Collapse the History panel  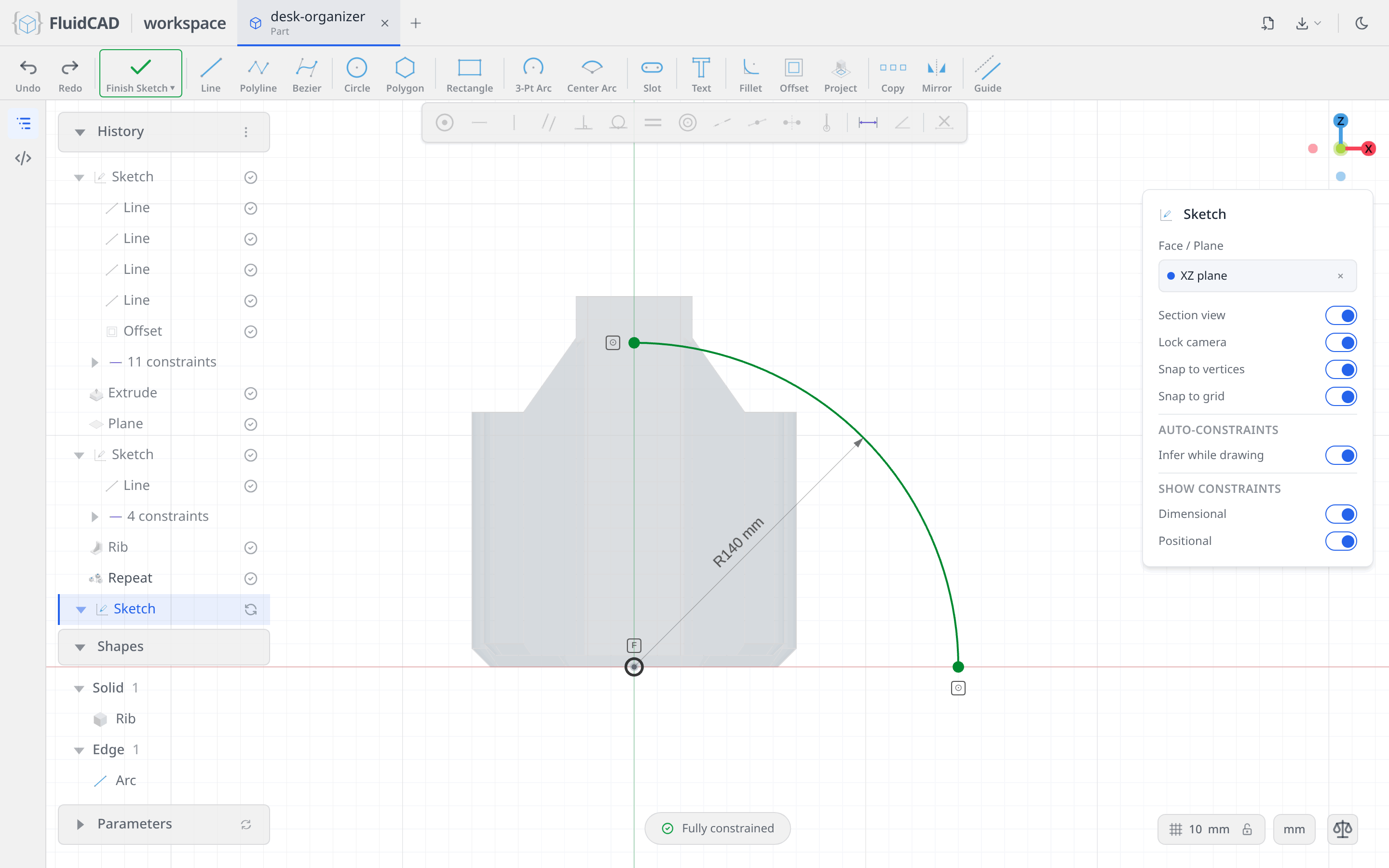point(80,132)
